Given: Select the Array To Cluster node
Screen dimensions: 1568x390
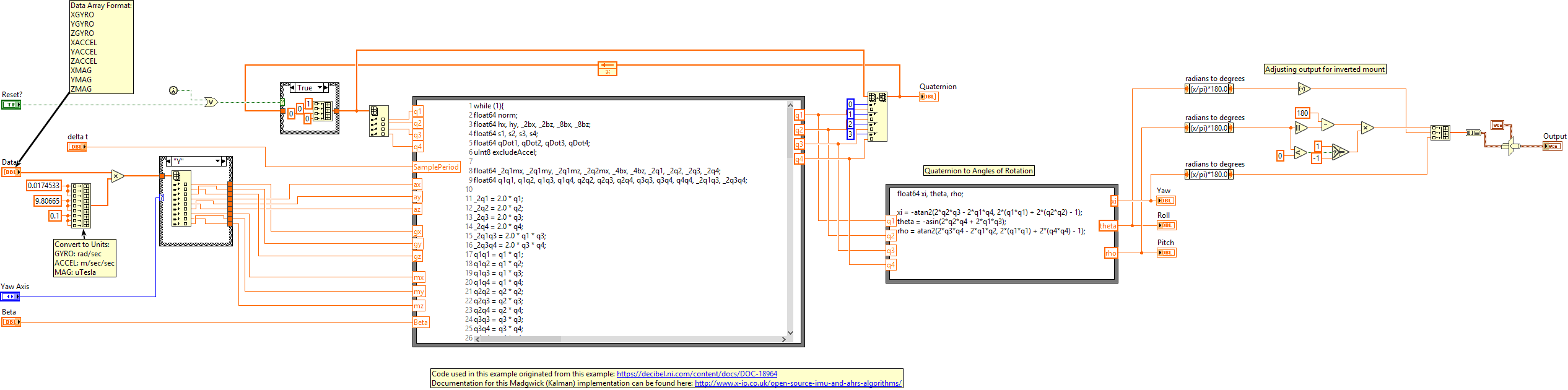Looking at the screenshot, I should [1473, 132].
